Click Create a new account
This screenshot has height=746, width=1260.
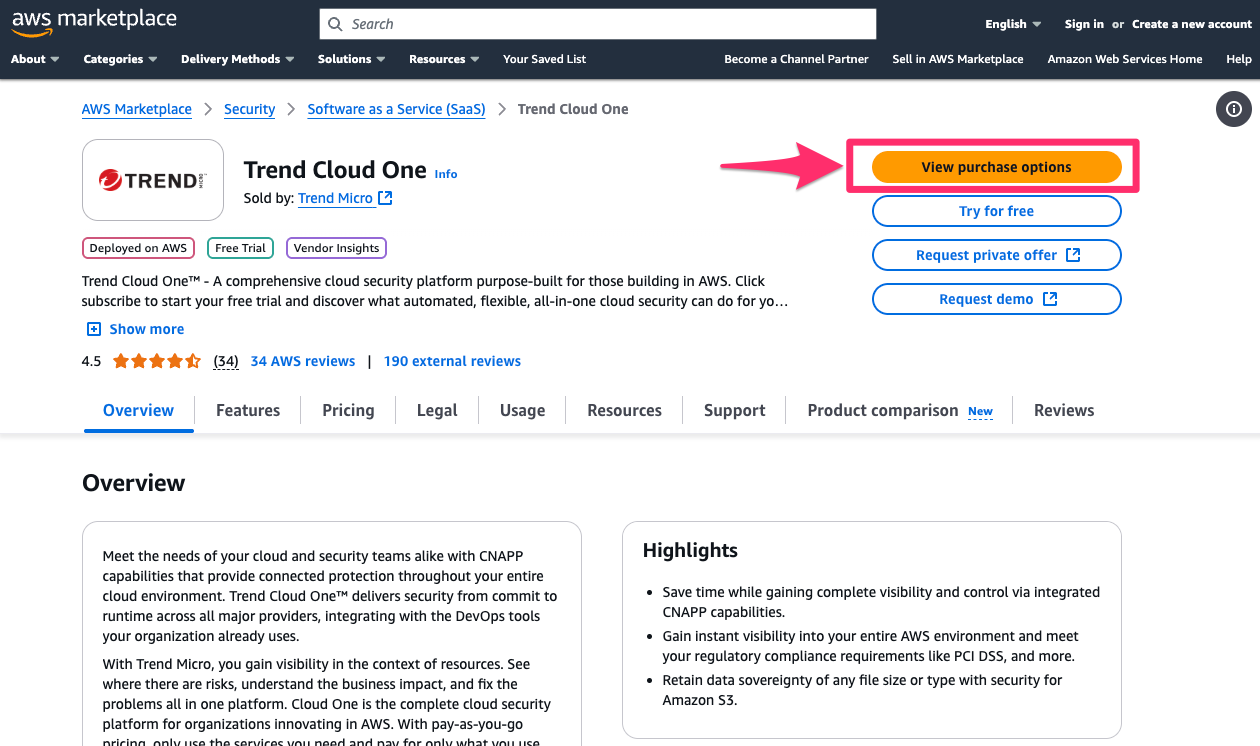(x=1192, y=24)
